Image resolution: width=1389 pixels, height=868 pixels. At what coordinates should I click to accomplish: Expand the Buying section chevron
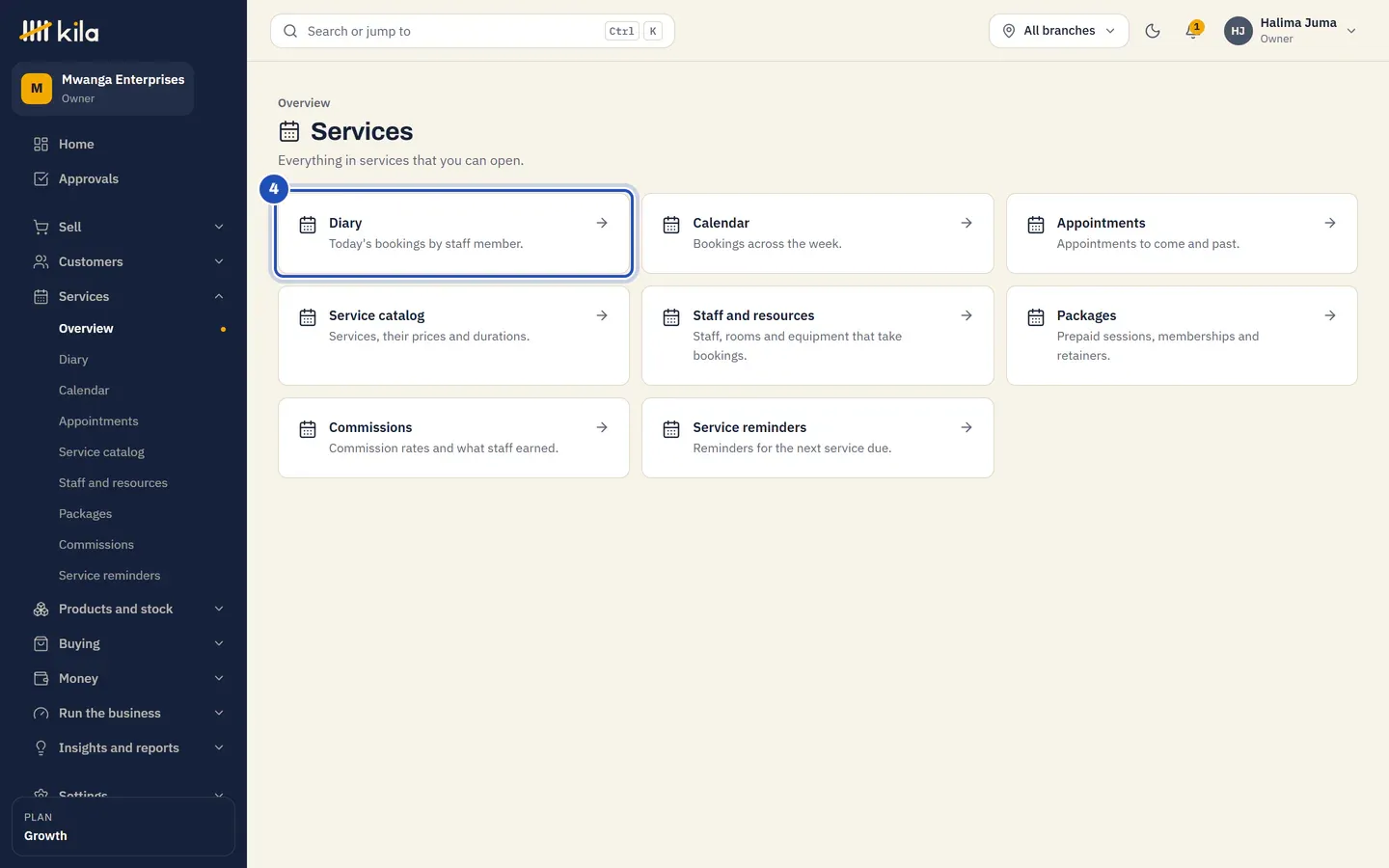tap(219, 643)
